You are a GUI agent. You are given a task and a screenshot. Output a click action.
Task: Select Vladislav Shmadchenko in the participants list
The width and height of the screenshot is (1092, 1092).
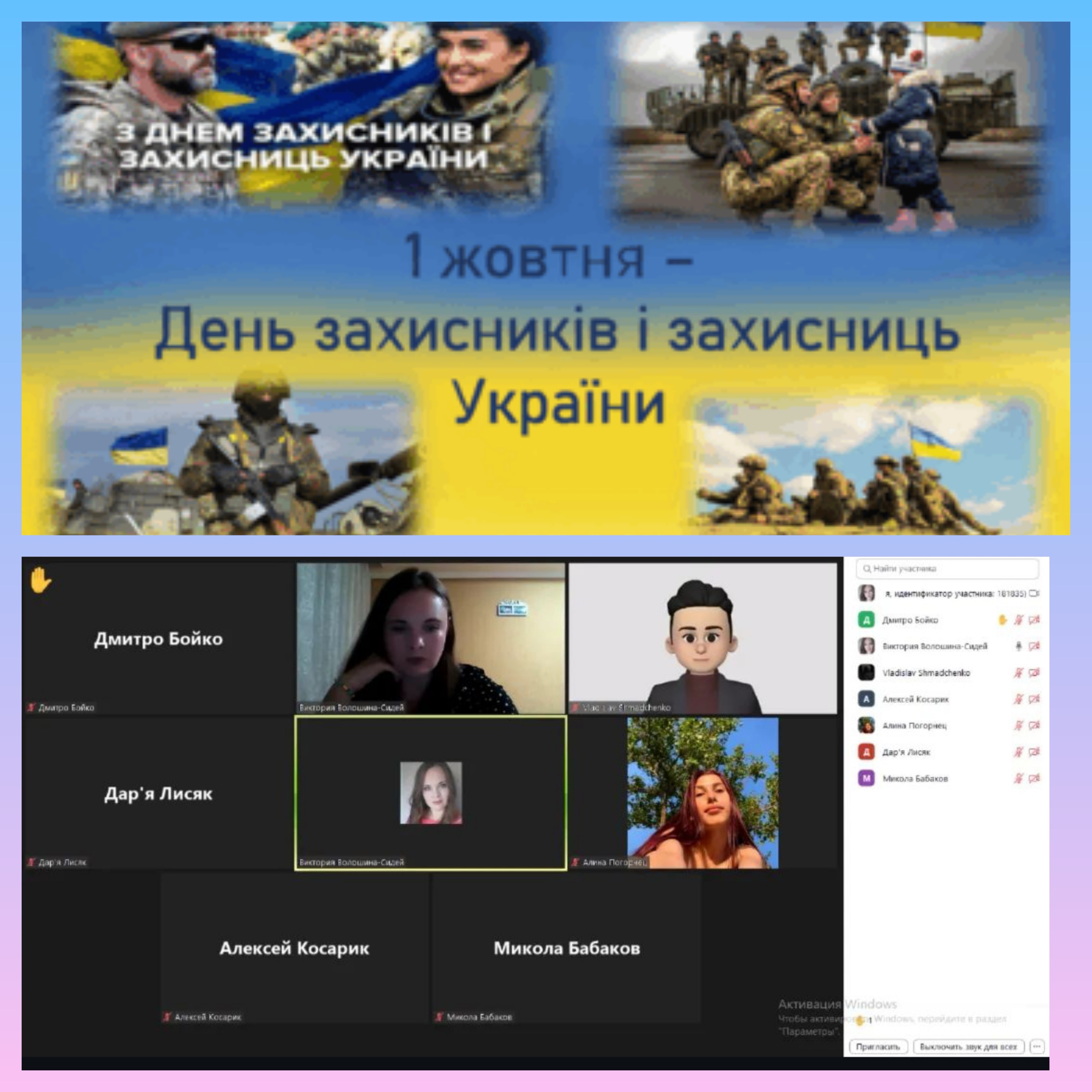tap(926, 673)
